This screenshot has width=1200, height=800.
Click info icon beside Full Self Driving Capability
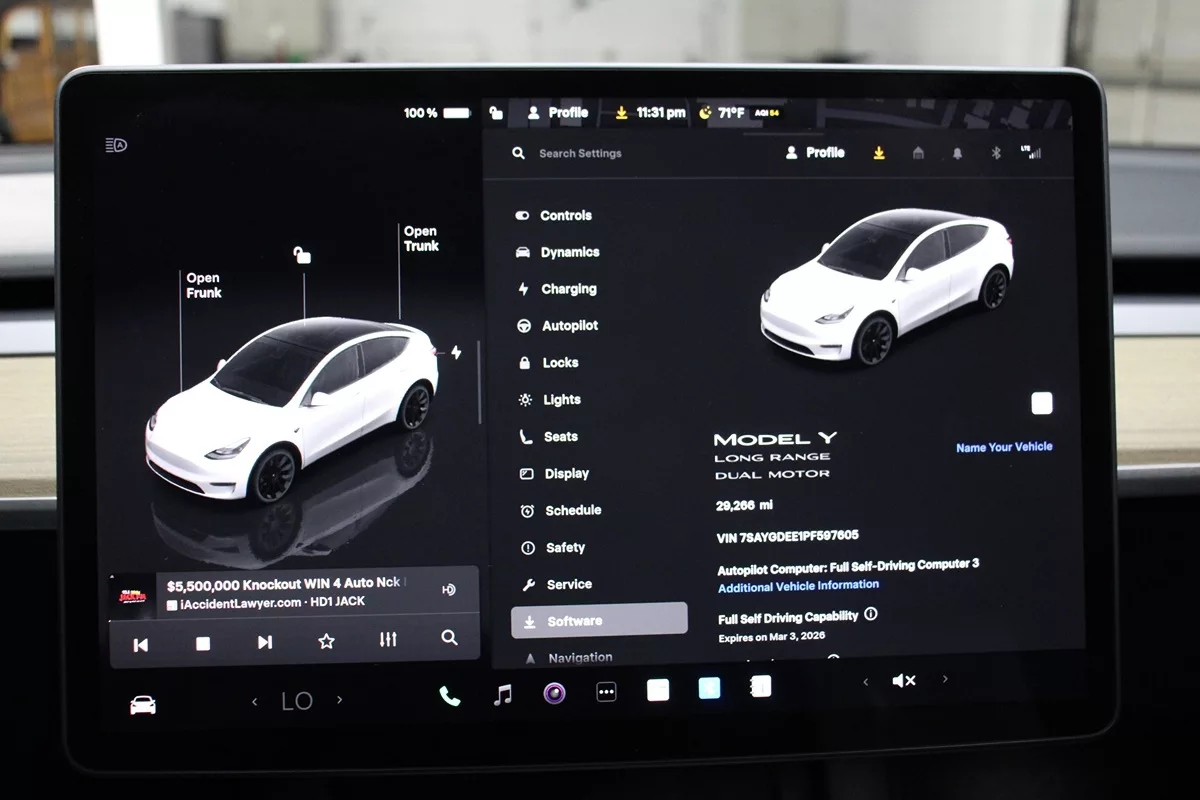870,614
